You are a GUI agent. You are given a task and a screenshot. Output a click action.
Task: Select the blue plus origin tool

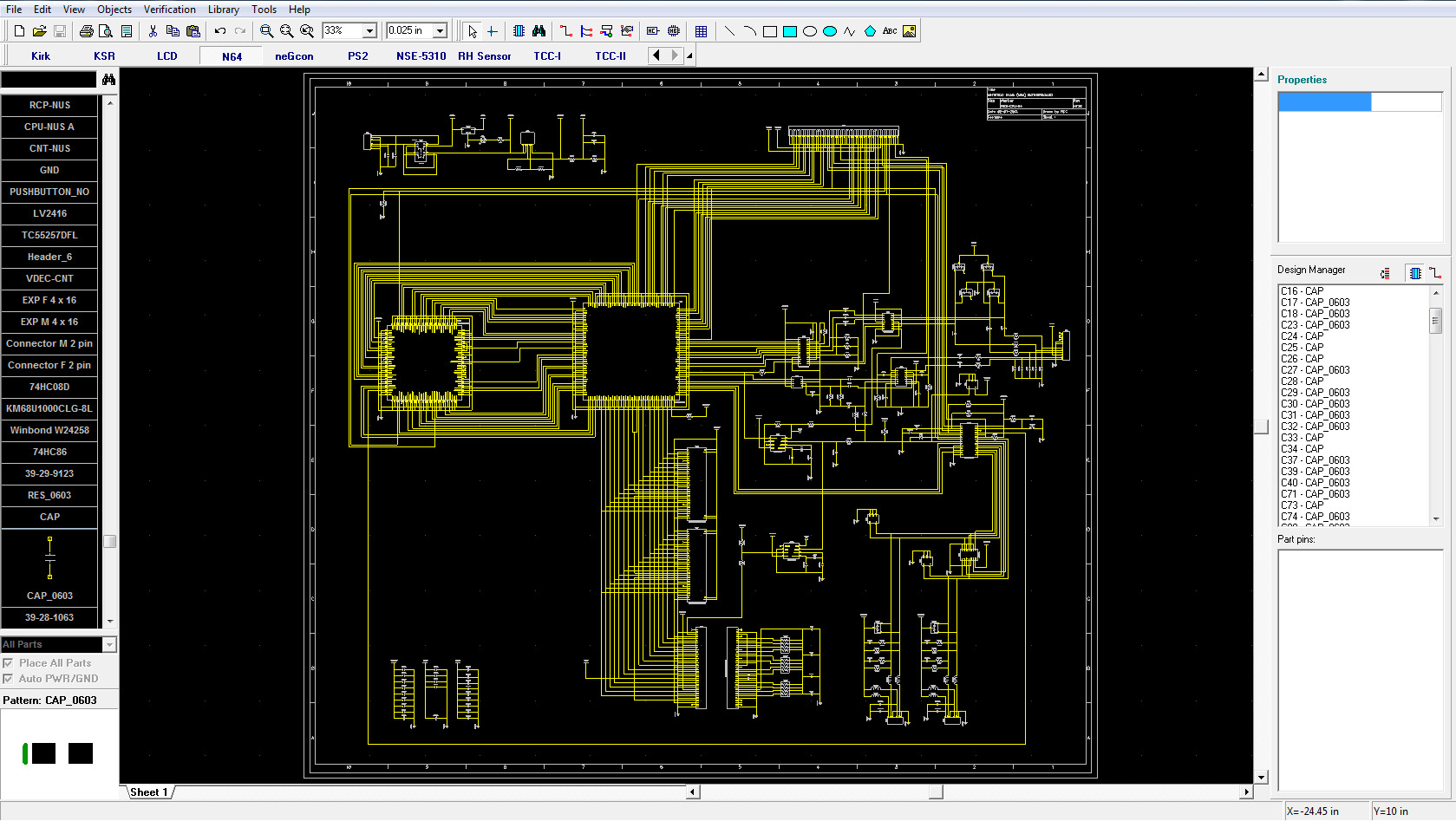492,31
